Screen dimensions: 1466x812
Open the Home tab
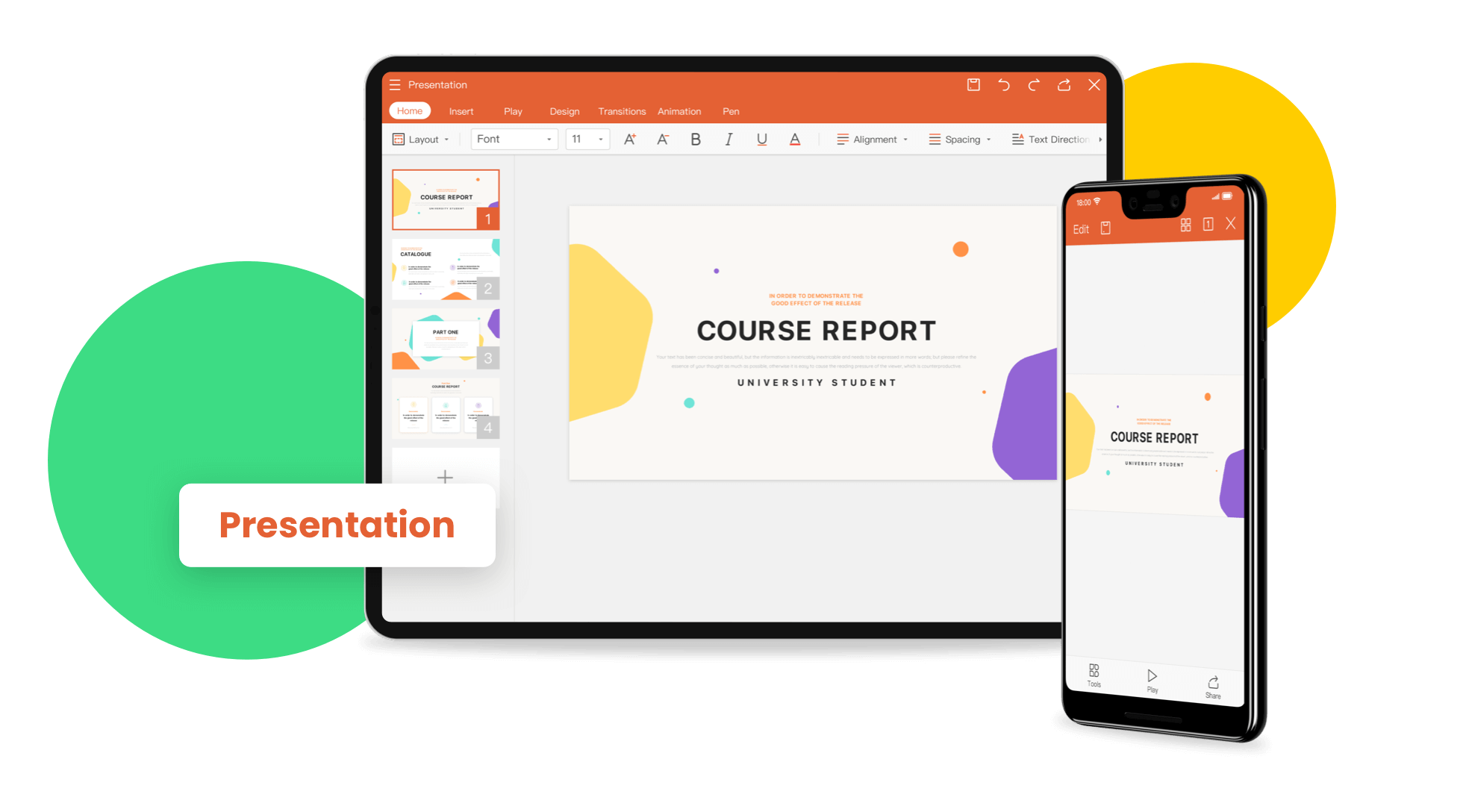tap(407, 110)
